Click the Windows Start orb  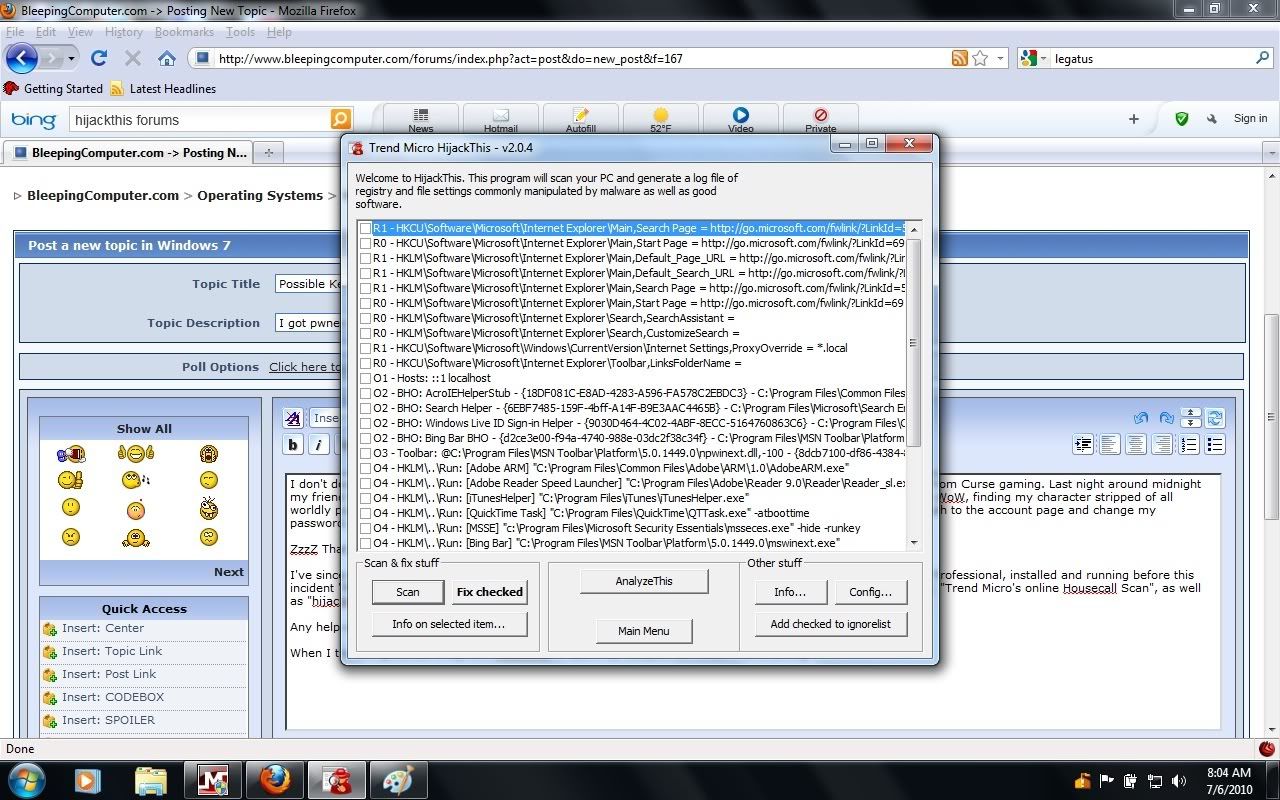tap(25, 779)
